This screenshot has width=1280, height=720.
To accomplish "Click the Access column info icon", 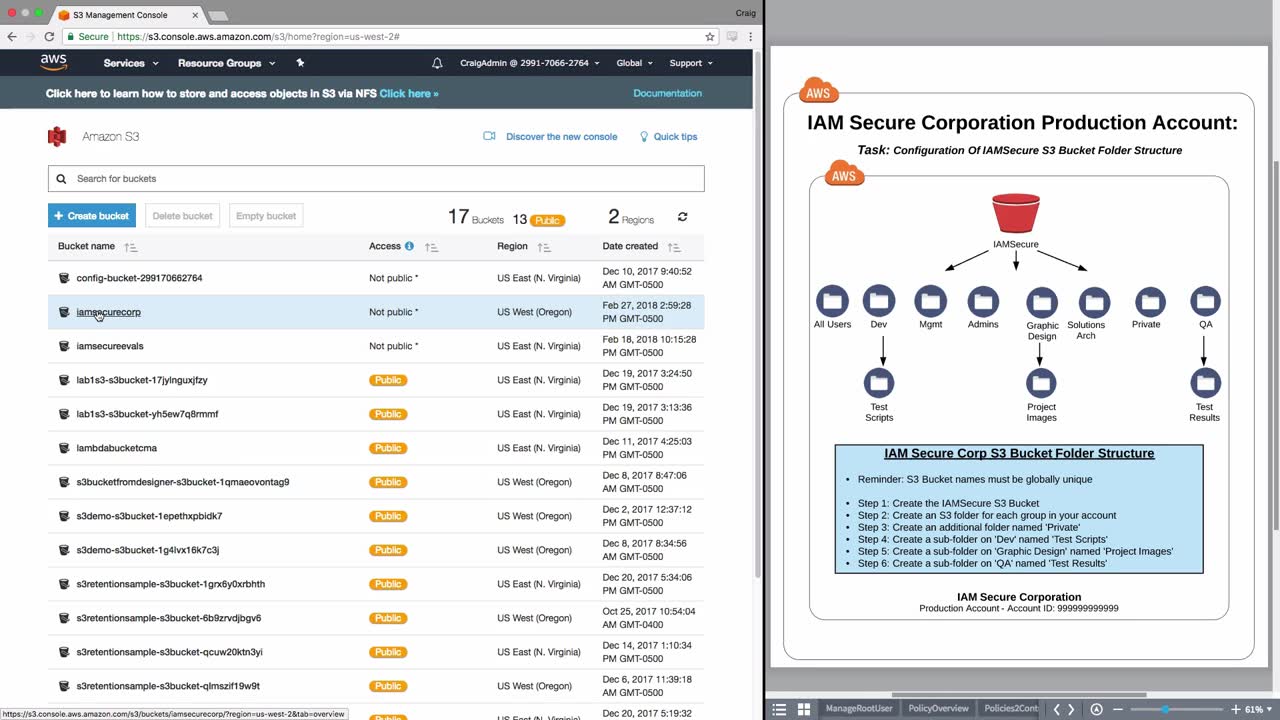I will 409,246.
